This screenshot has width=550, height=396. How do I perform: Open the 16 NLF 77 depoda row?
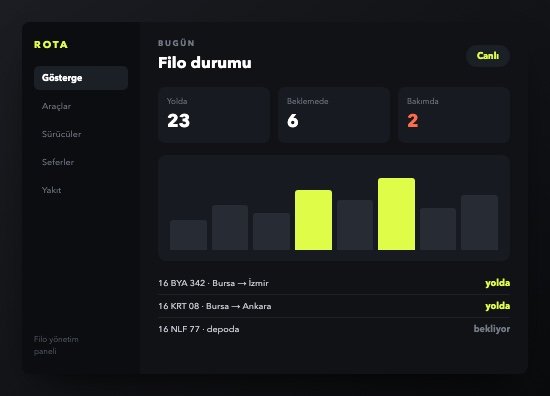click(334, 329)
